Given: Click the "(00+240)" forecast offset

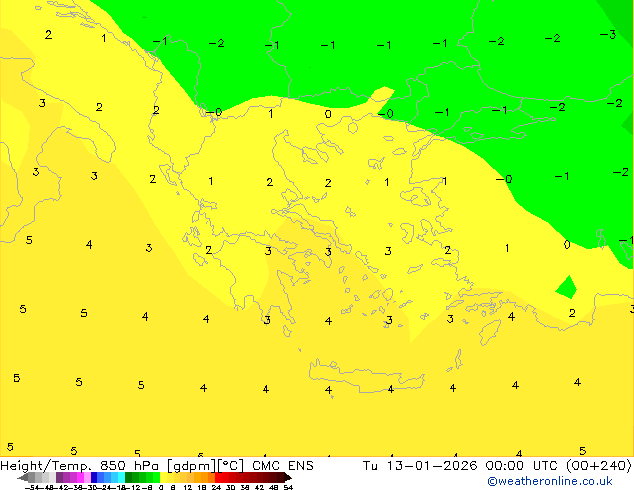Looking at the screenshot, I should click(x=599, y=466).
